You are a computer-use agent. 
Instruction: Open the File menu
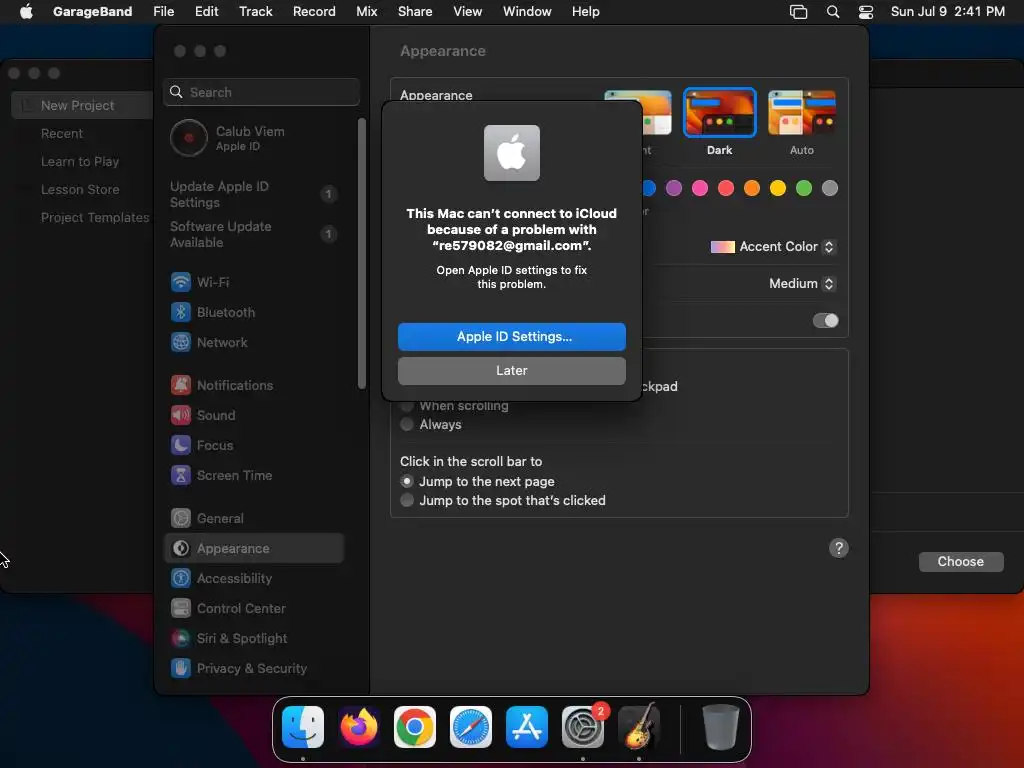[x=163, y=12]
